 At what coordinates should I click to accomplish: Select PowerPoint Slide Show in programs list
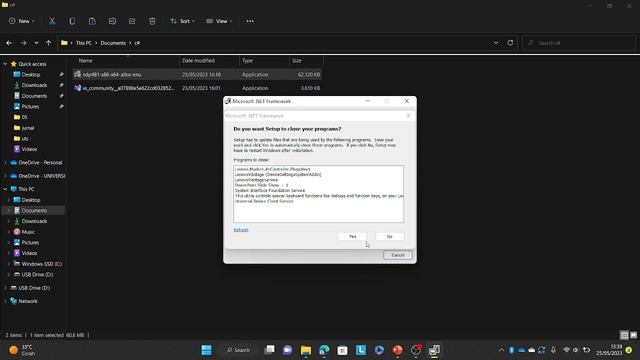click(261, 185)
